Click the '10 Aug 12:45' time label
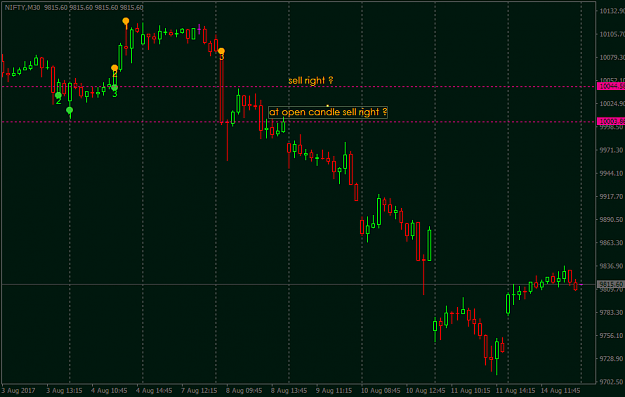The width and height of the screenshot is (625, 397). coord(426,390)
